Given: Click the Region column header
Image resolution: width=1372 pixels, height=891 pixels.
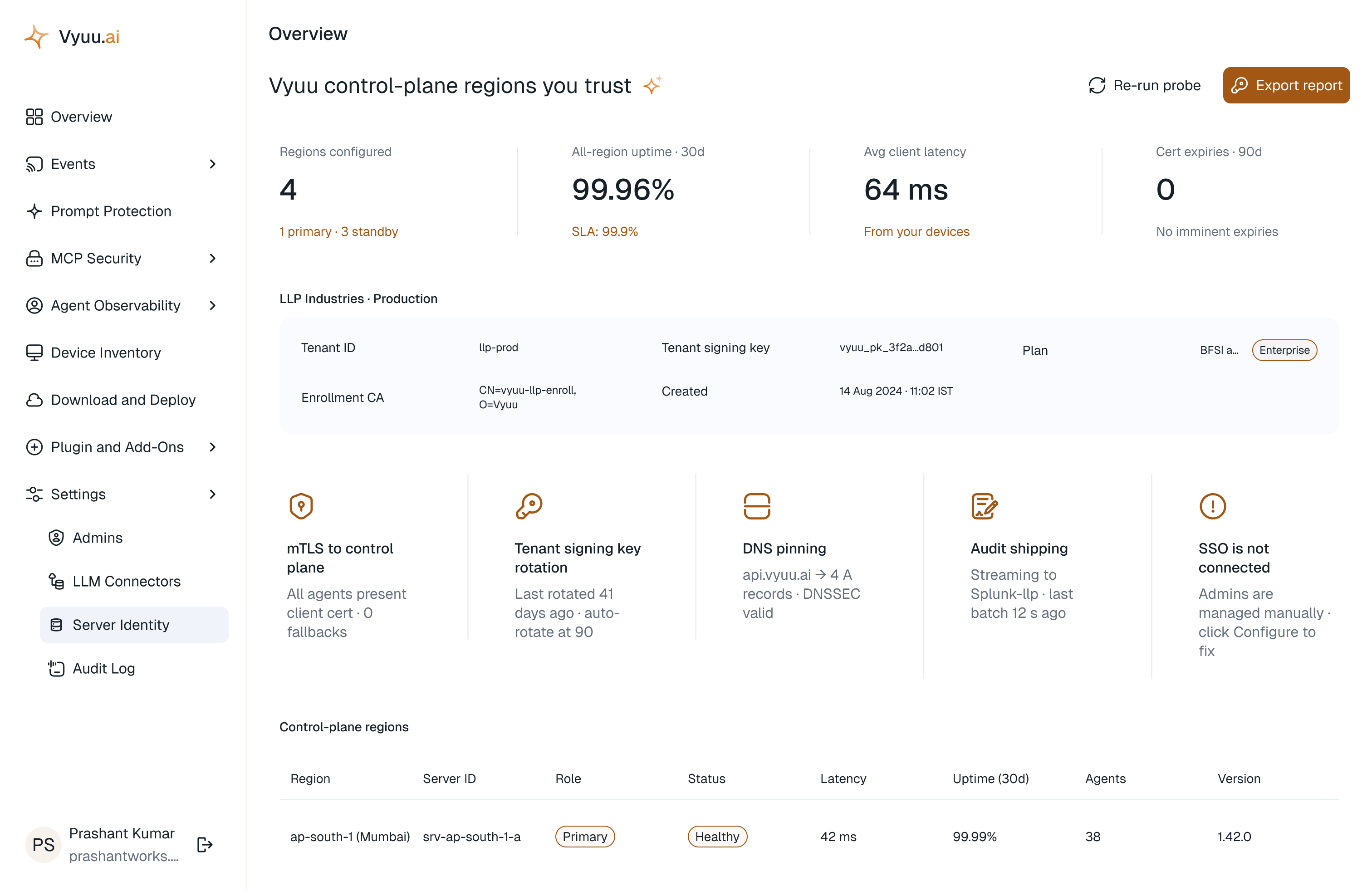Looking at the screenshot, I should pyautogui.click(x=310, y=779).
